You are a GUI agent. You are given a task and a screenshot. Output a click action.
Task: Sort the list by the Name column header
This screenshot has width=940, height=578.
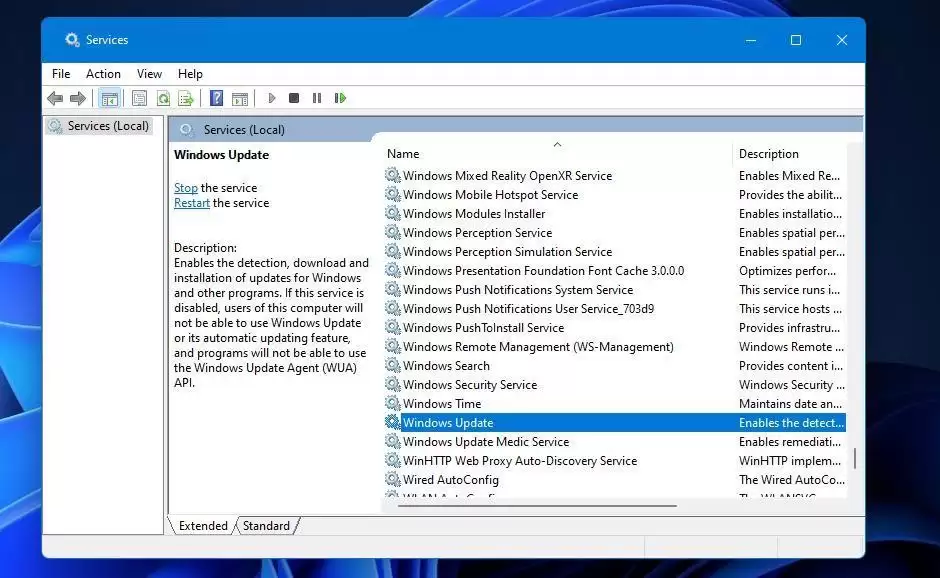pos(556,153)
